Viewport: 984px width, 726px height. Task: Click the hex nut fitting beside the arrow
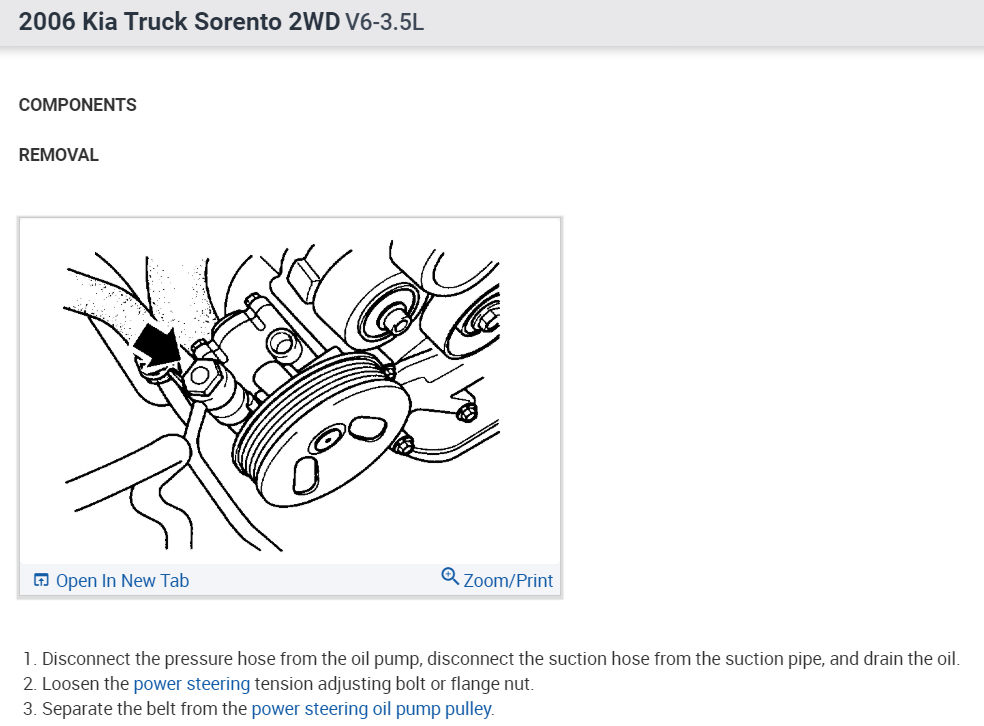pyautogui.click(x=201, y=375)
